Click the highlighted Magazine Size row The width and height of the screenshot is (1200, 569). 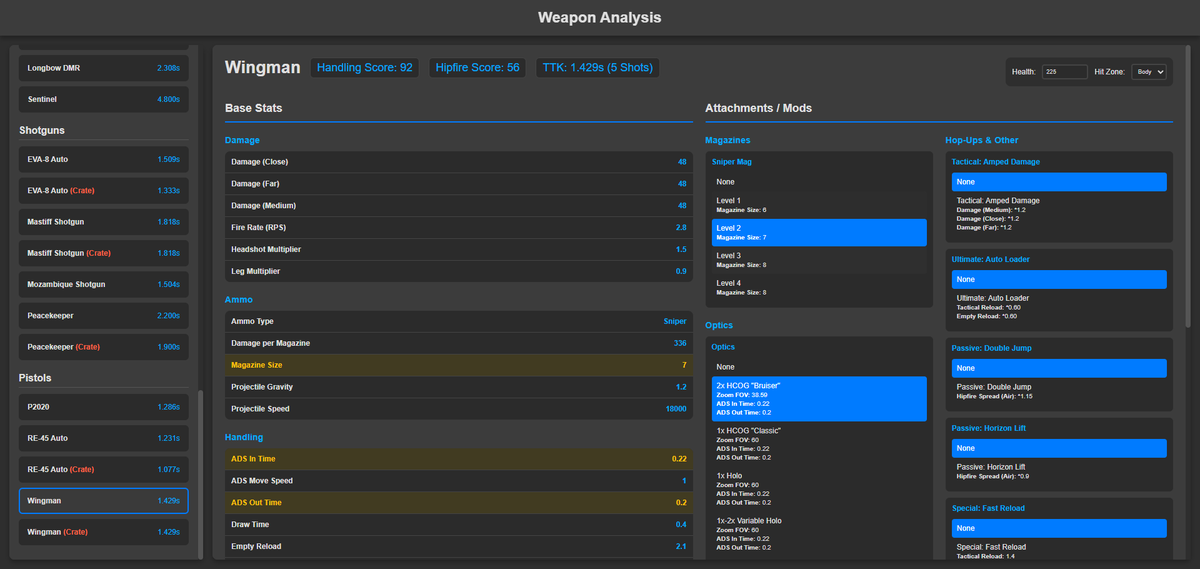tap(459, 365)
